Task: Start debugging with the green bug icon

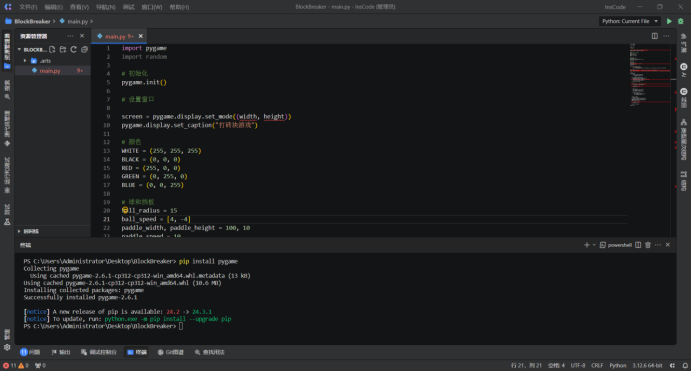Action: [681, 21]
